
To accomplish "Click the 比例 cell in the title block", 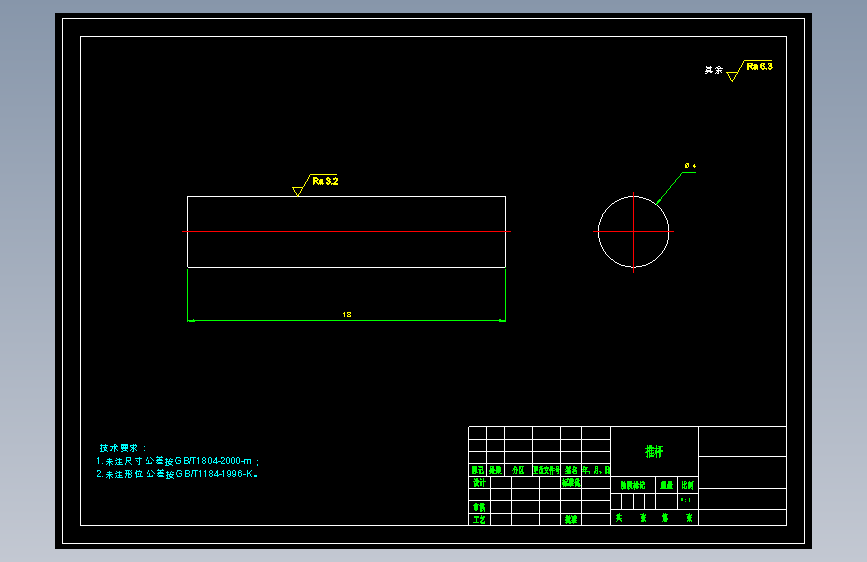I will pos(688,485).
